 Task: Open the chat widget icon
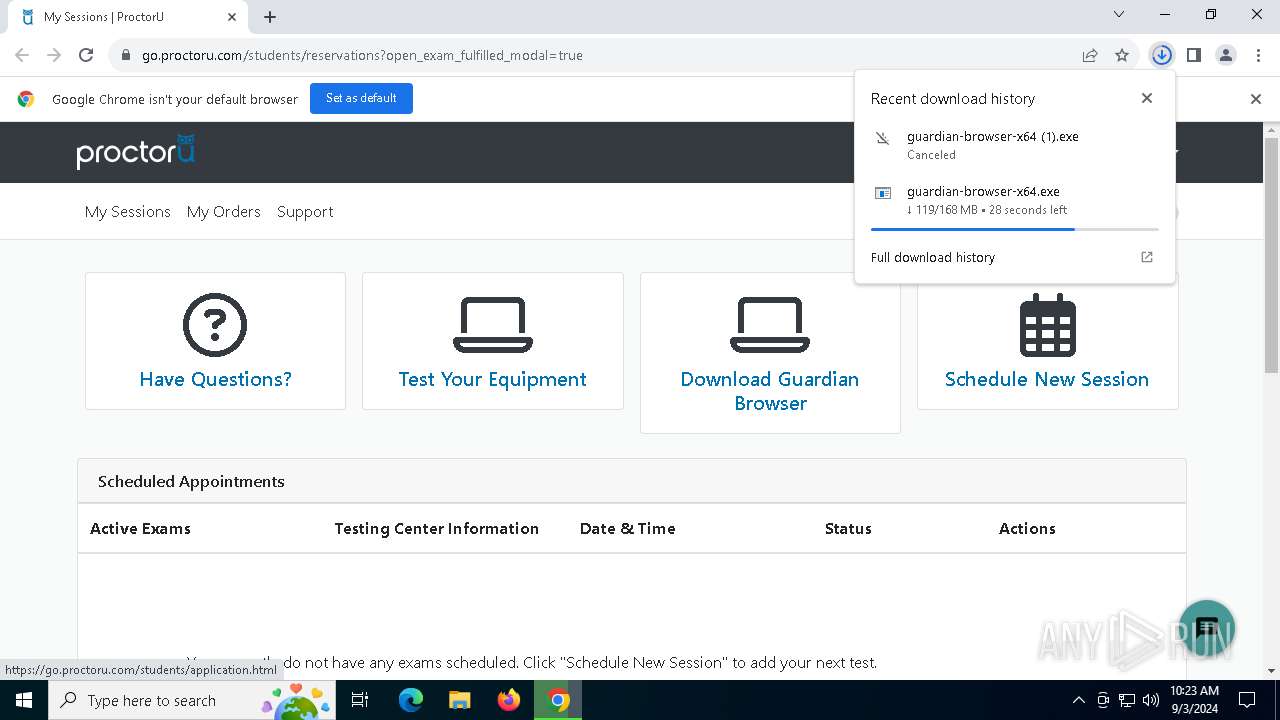pyautogui.click(x=1207, y=628)
